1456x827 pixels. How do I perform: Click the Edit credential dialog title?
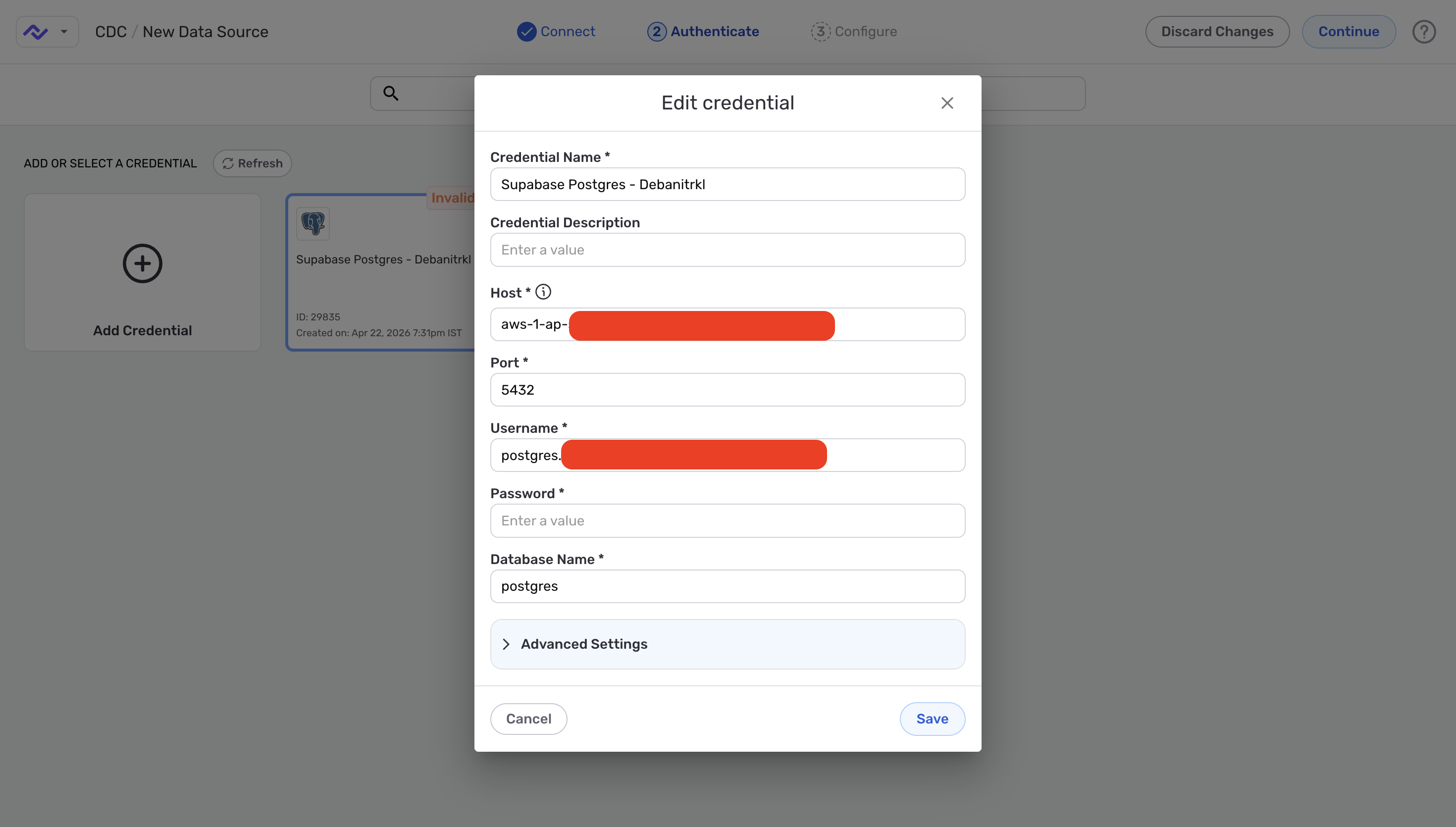[x=728, y=103]
